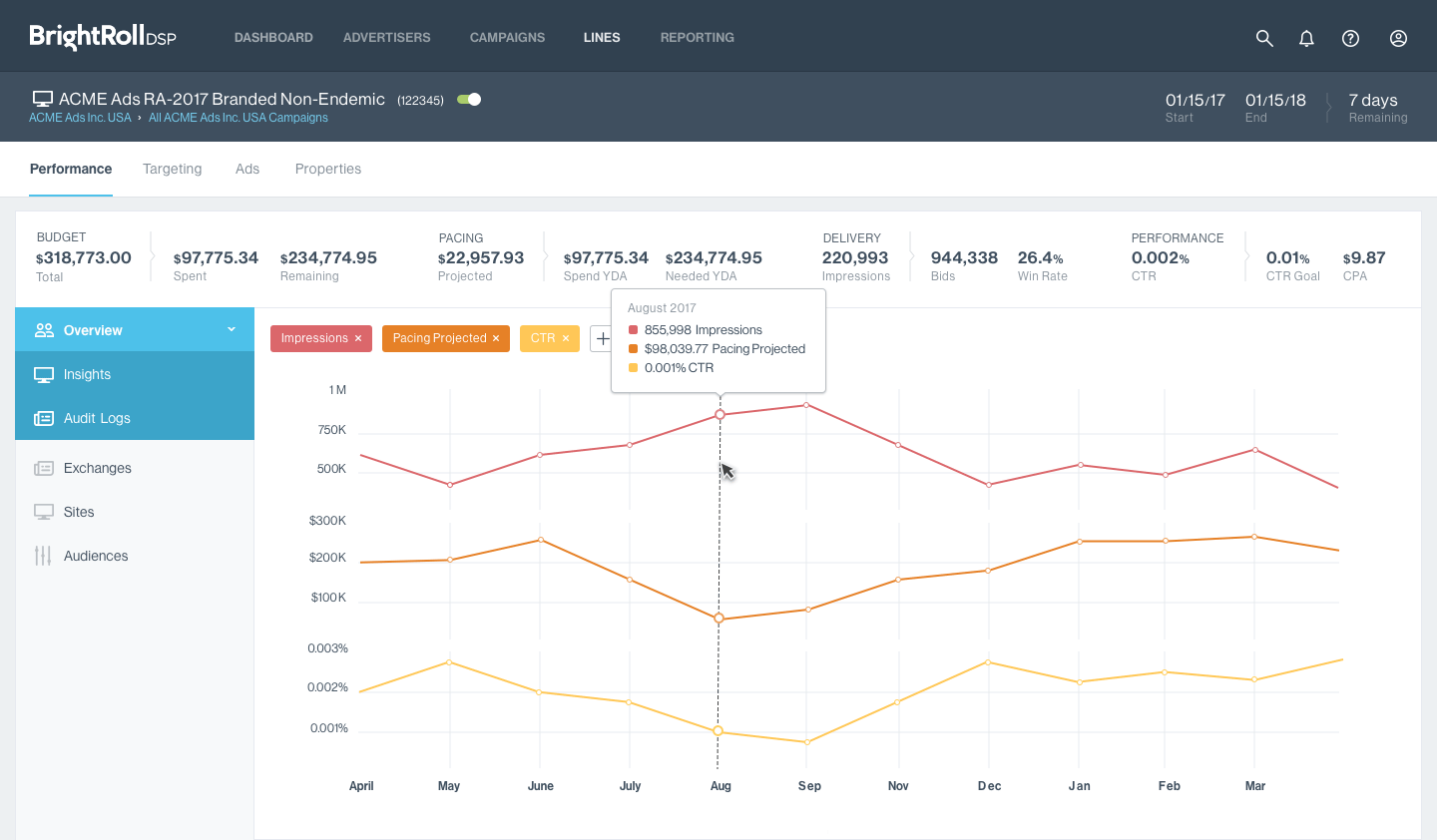This screenshot has height=840, width=1437.
Task: Click the Exchanges sidebar icon
Action: [44, 469]
